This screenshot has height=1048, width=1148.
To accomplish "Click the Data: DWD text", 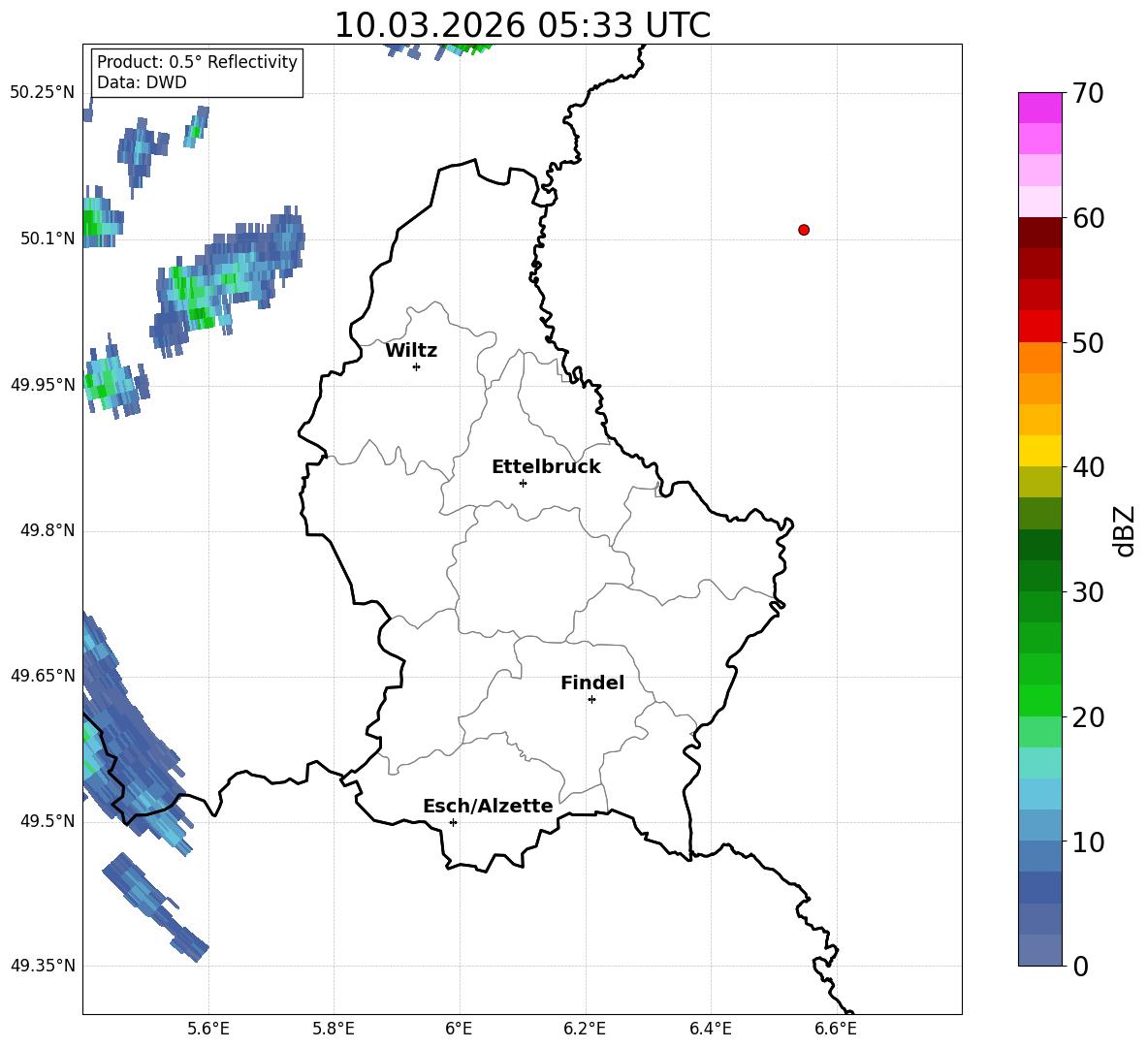I will [x=142, y=82].
